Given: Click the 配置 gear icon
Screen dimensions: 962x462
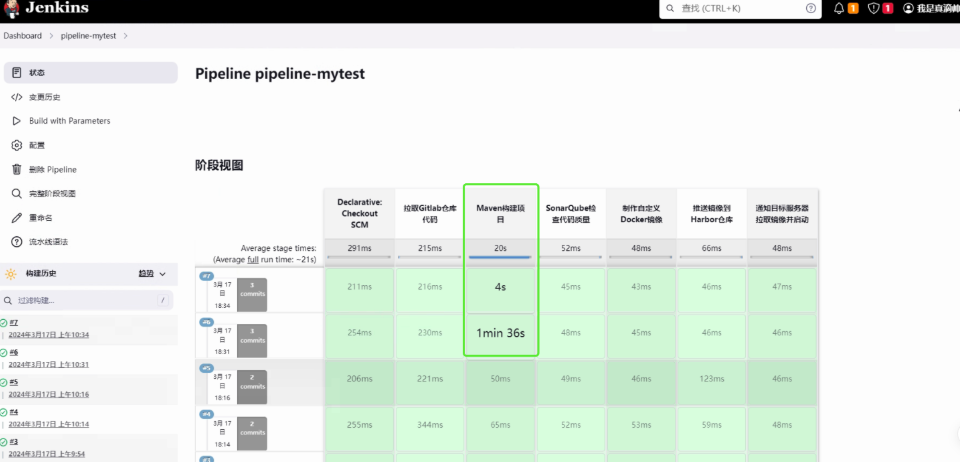Looking at the screenshot, I should tap(17, 145).
